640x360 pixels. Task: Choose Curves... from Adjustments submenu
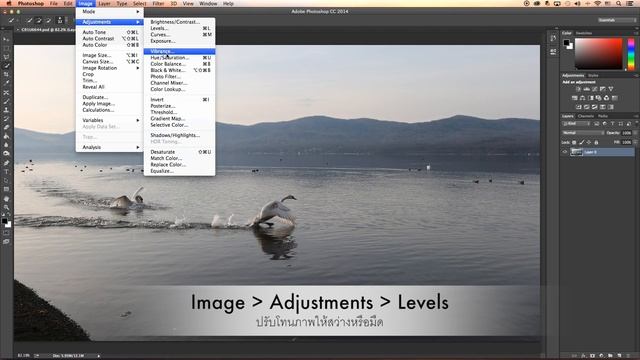(179, 35)
